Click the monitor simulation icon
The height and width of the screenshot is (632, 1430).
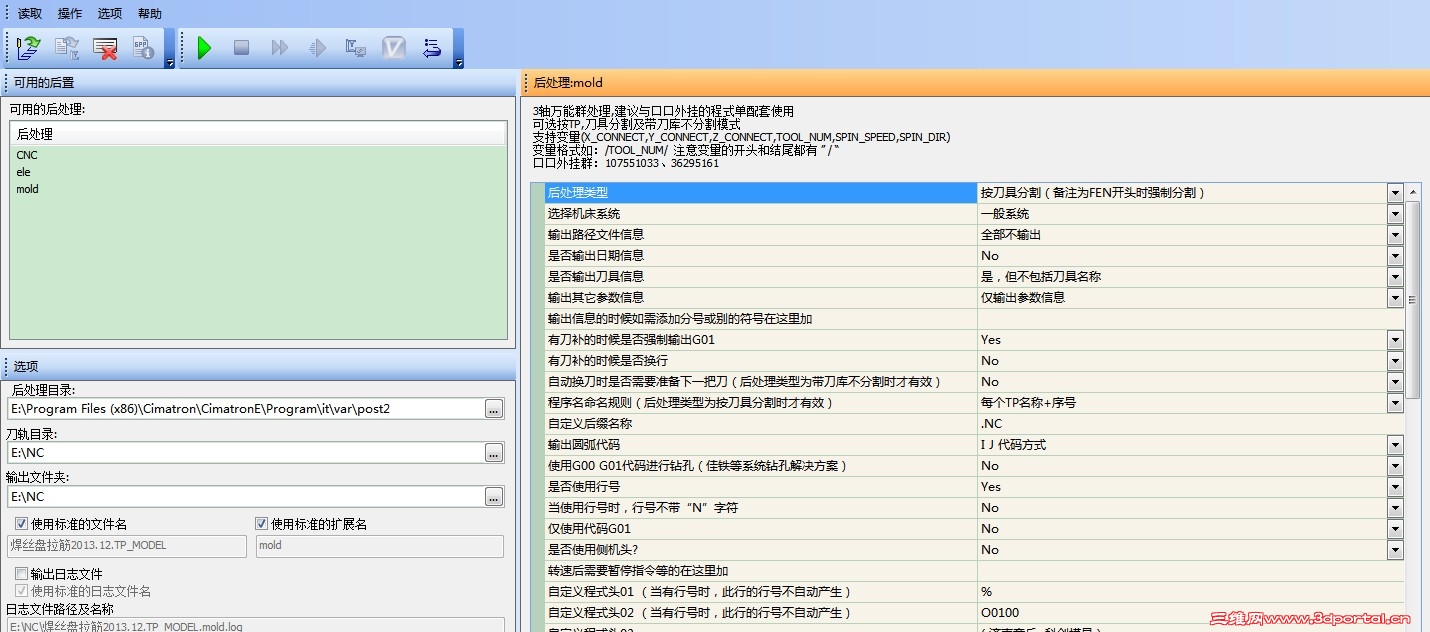(355, 48)
